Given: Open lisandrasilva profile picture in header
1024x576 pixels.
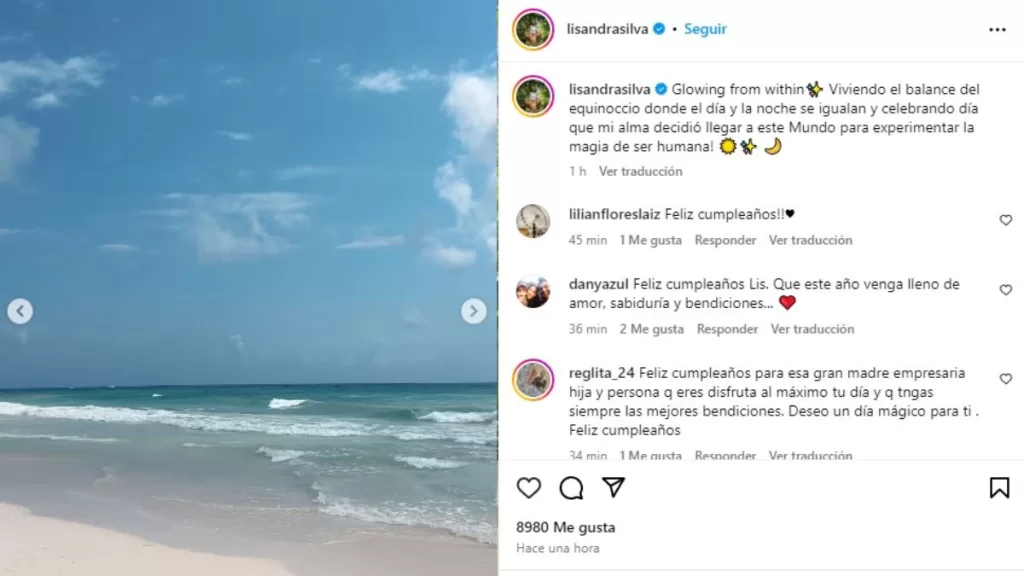Looking at the screenshot, I should [533, 29].
